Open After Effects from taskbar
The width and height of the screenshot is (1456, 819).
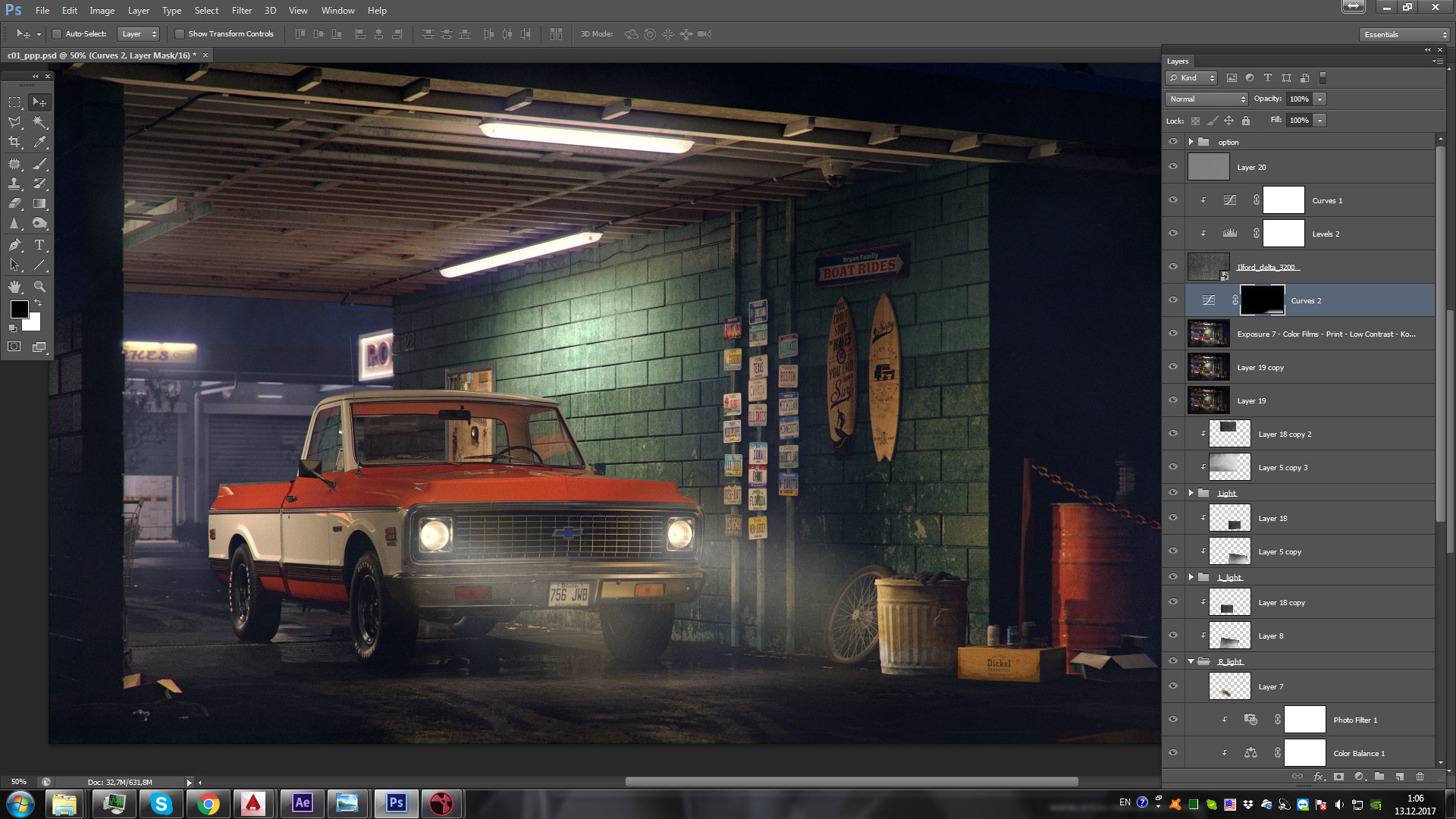(302, 803)
